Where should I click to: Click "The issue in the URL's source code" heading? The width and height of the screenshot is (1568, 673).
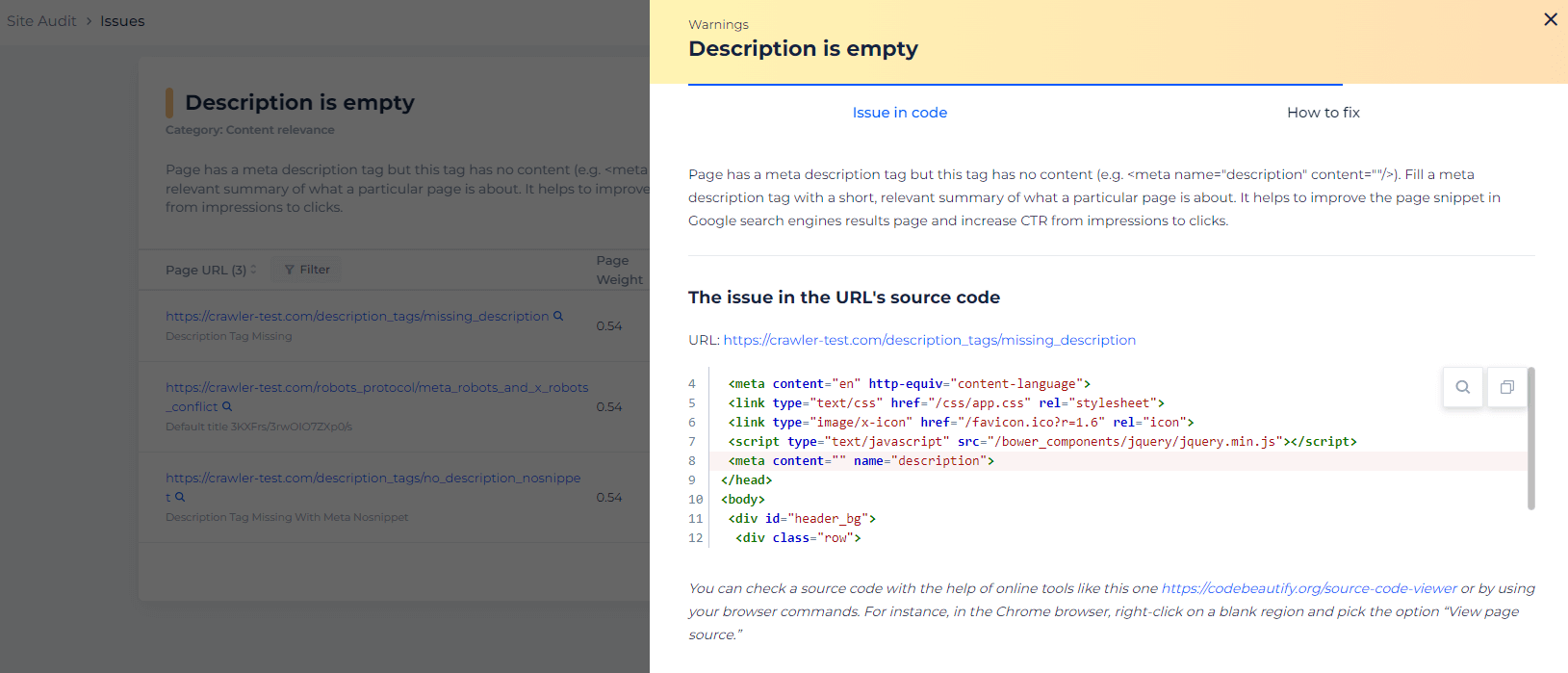pos(844,298)
